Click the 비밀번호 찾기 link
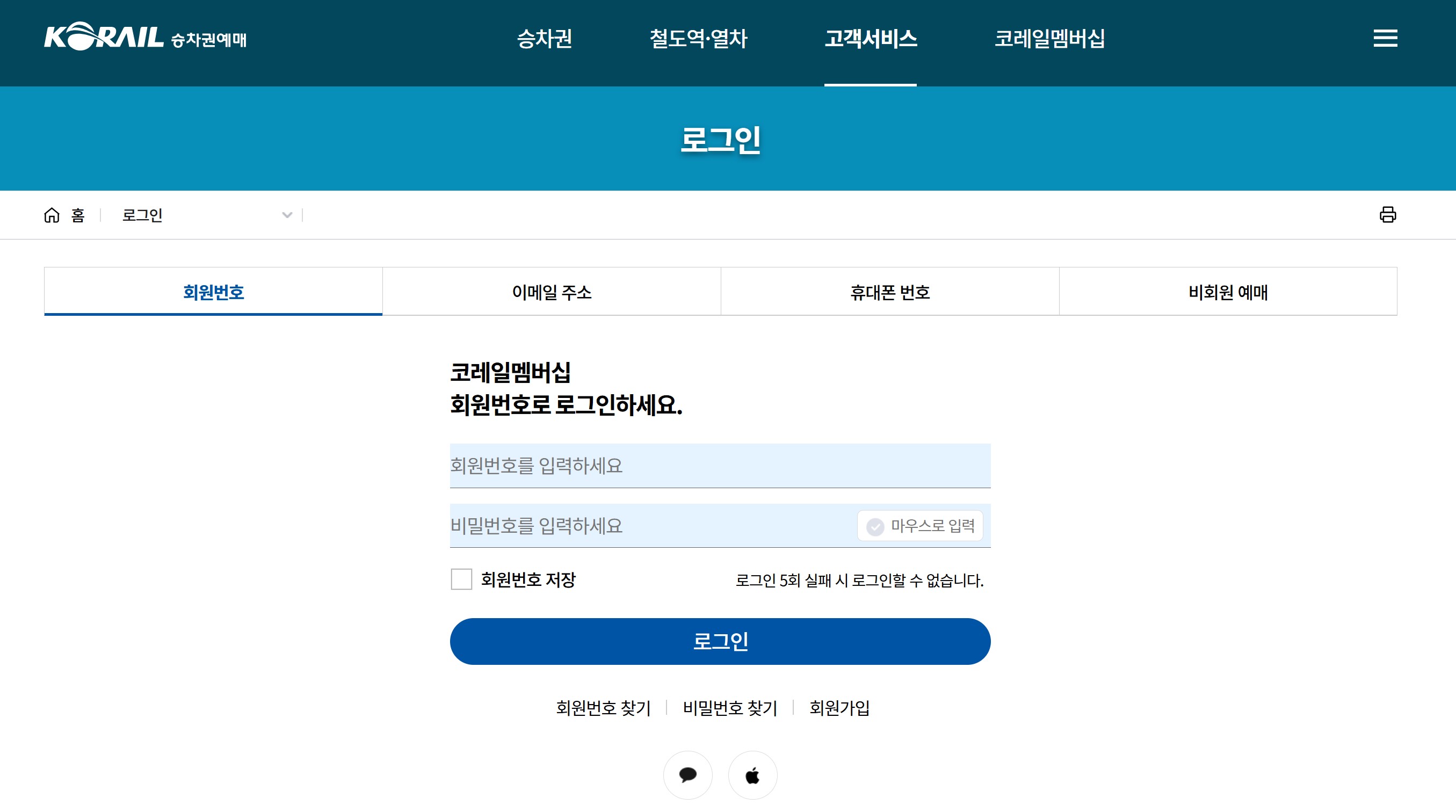Viewport: 1456px width, 812px height. point(730,707)
